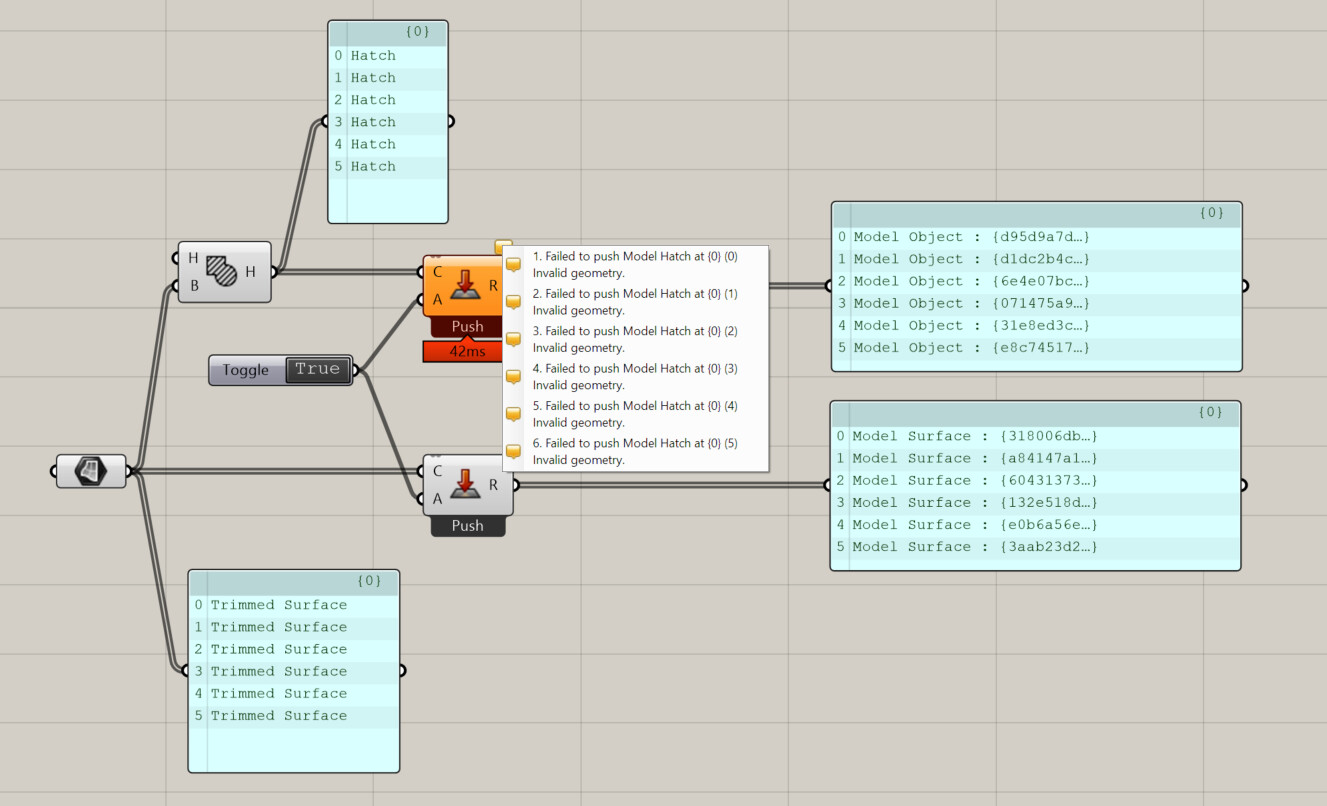Select Model Surface {318006db…} row
The image size is (1327, 806).
pyautogui.click(x=1036, y=436)
